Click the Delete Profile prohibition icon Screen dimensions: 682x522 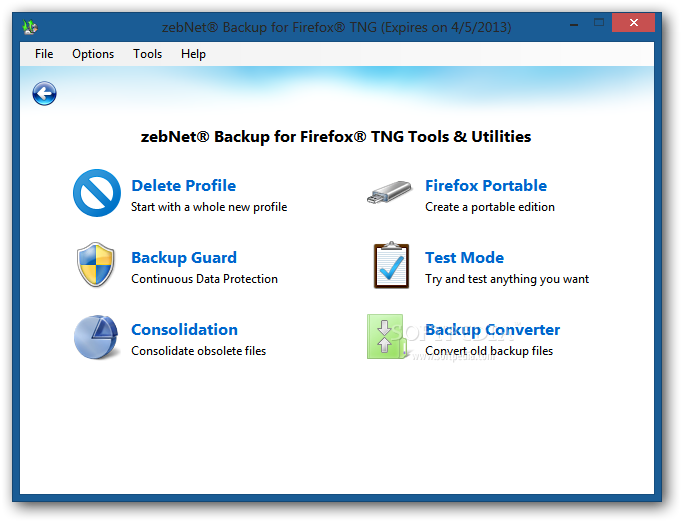(97, 193)
